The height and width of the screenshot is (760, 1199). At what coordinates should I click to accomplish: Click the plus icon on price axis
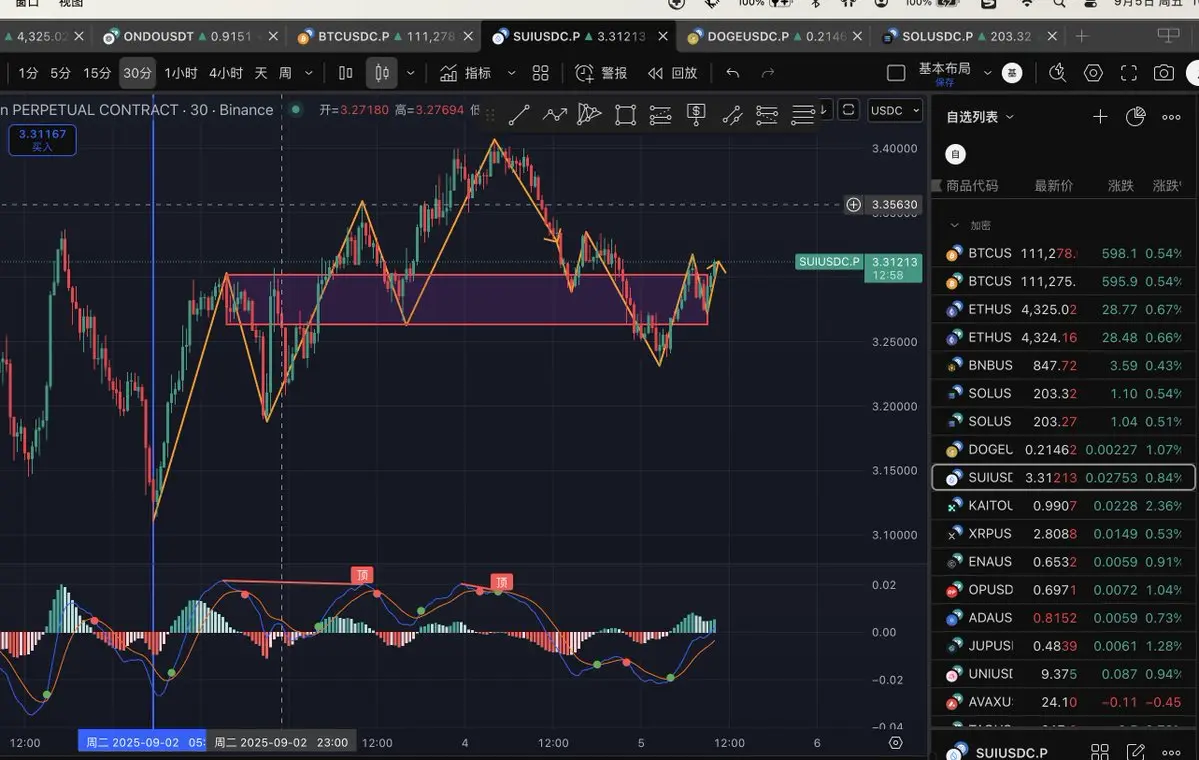click(853, 204)
